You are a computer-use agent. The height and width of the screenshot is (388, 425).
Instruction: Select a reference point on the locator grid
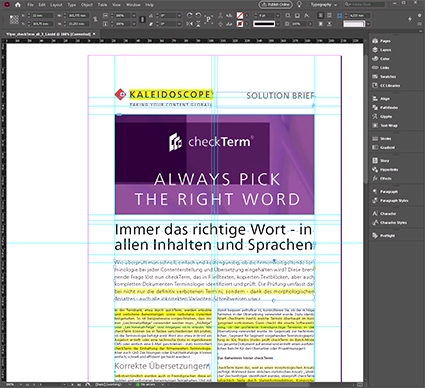[14, 19]
